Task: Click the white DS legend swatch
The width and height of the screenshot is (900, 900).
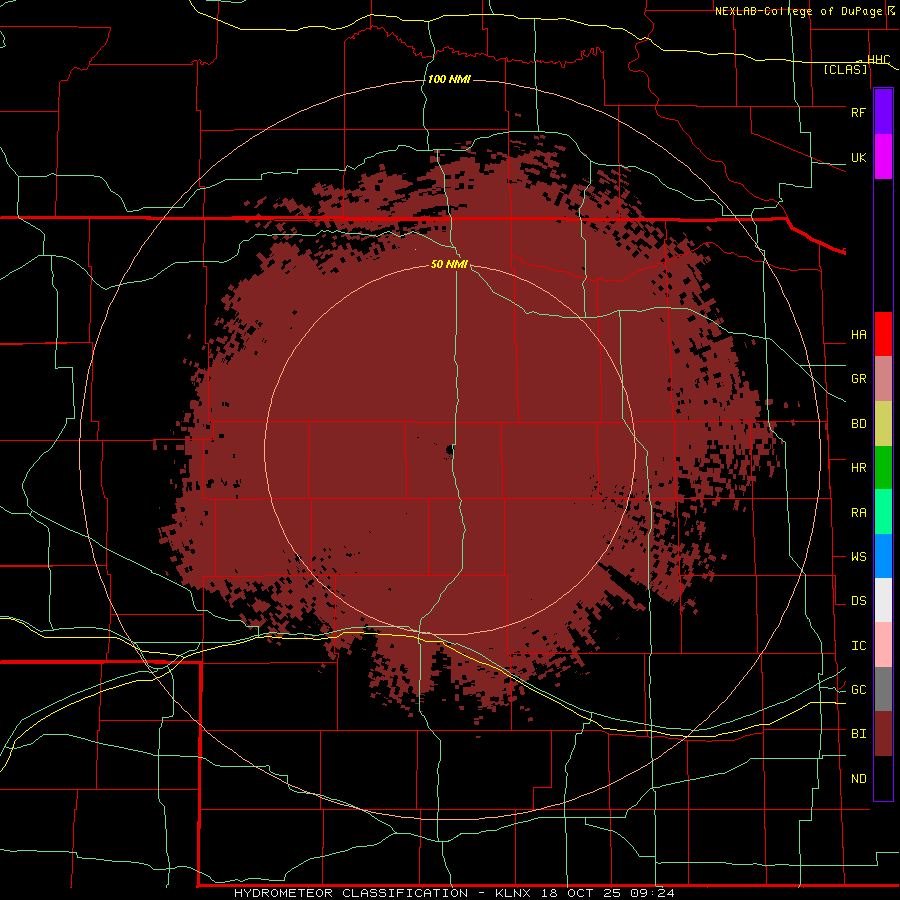Action: pos(883,600)
